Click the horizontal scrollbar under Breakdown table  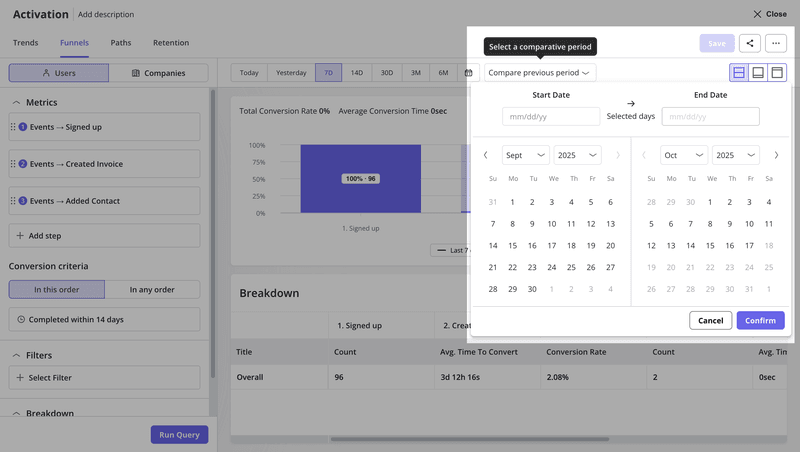click(x=469, y=439)
